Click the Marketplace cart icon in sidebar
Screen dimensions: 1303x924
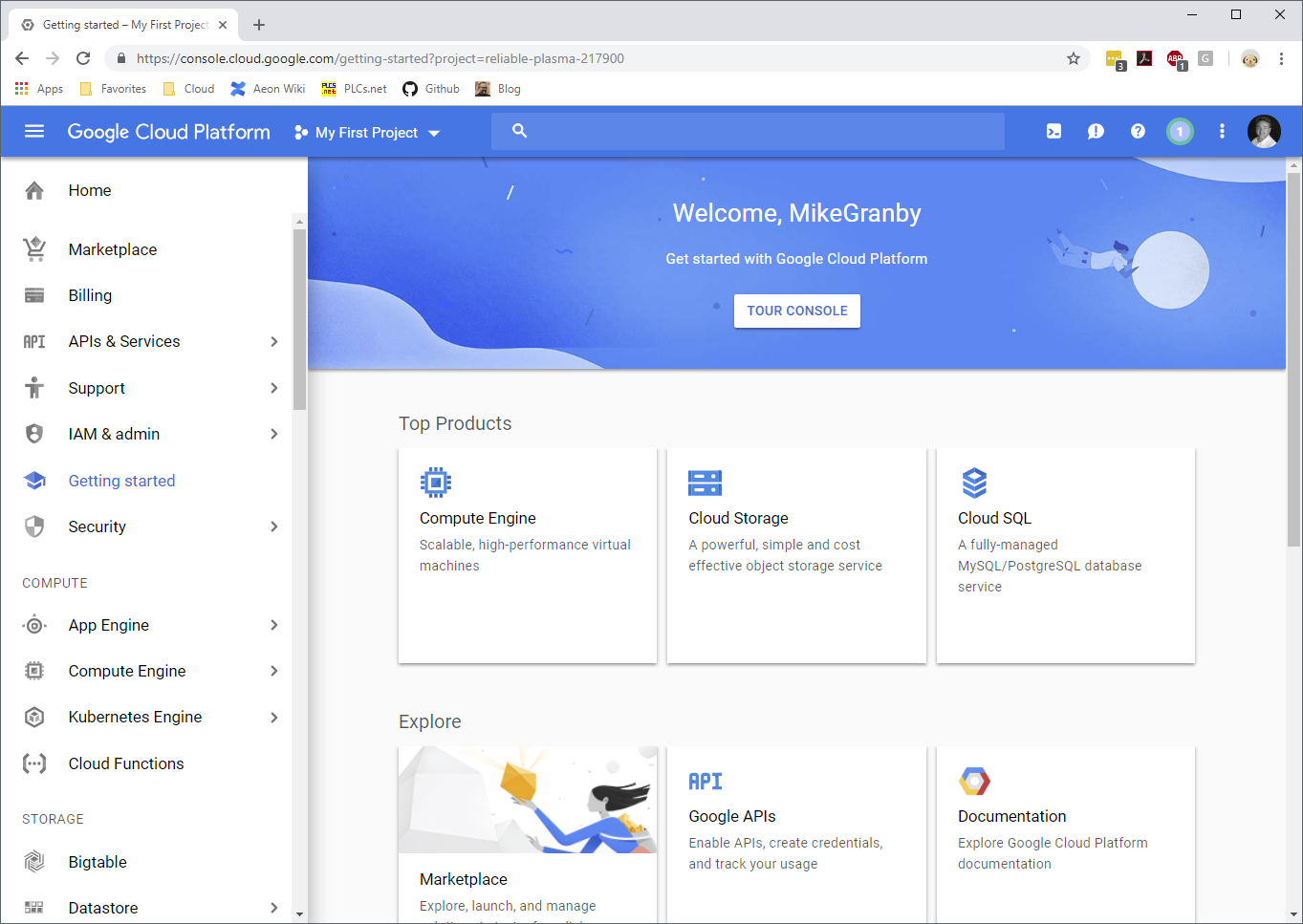(34, 249)
